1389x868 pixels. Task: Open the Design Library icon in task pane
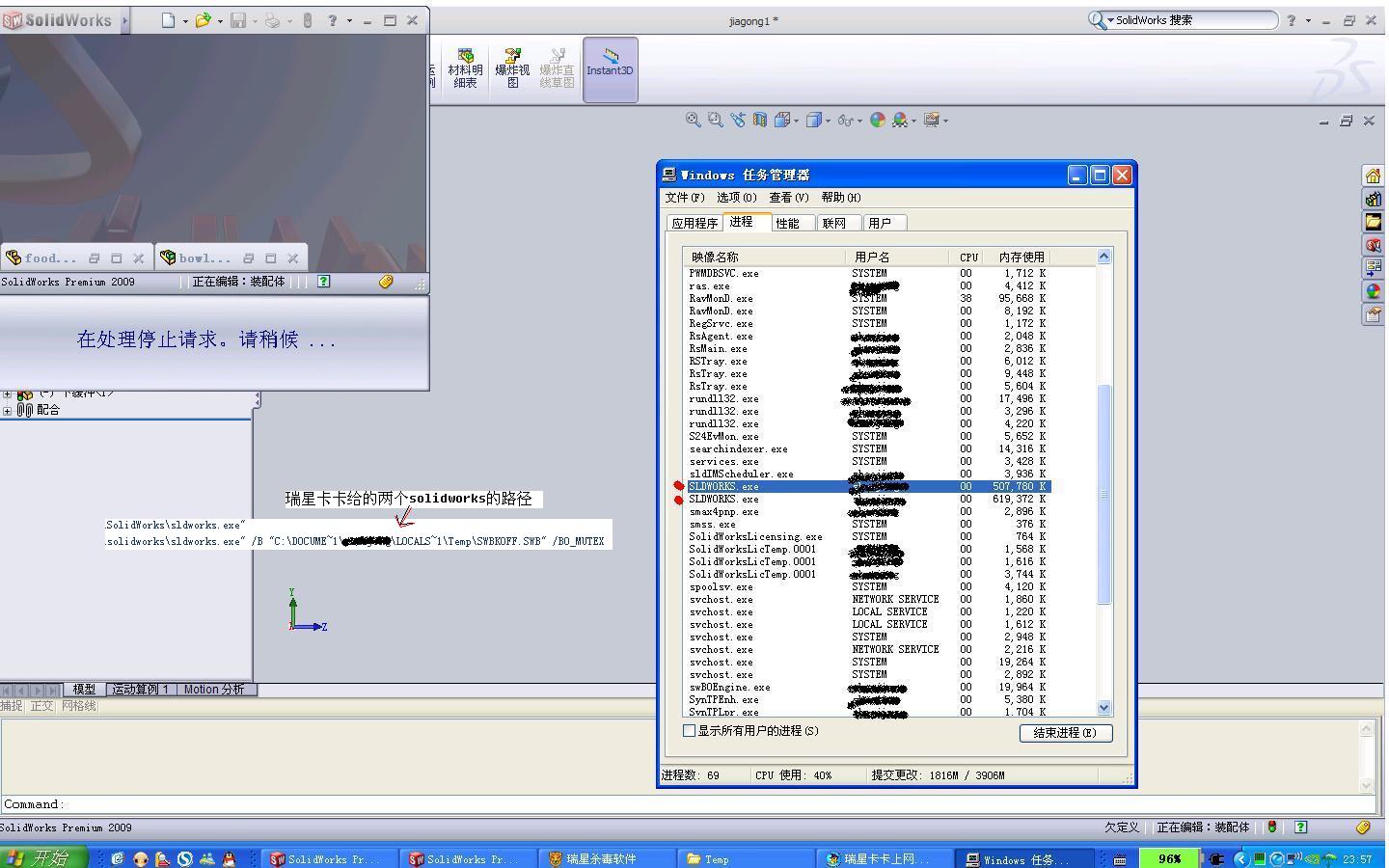pyautogui.click(x=1373, y=199)
